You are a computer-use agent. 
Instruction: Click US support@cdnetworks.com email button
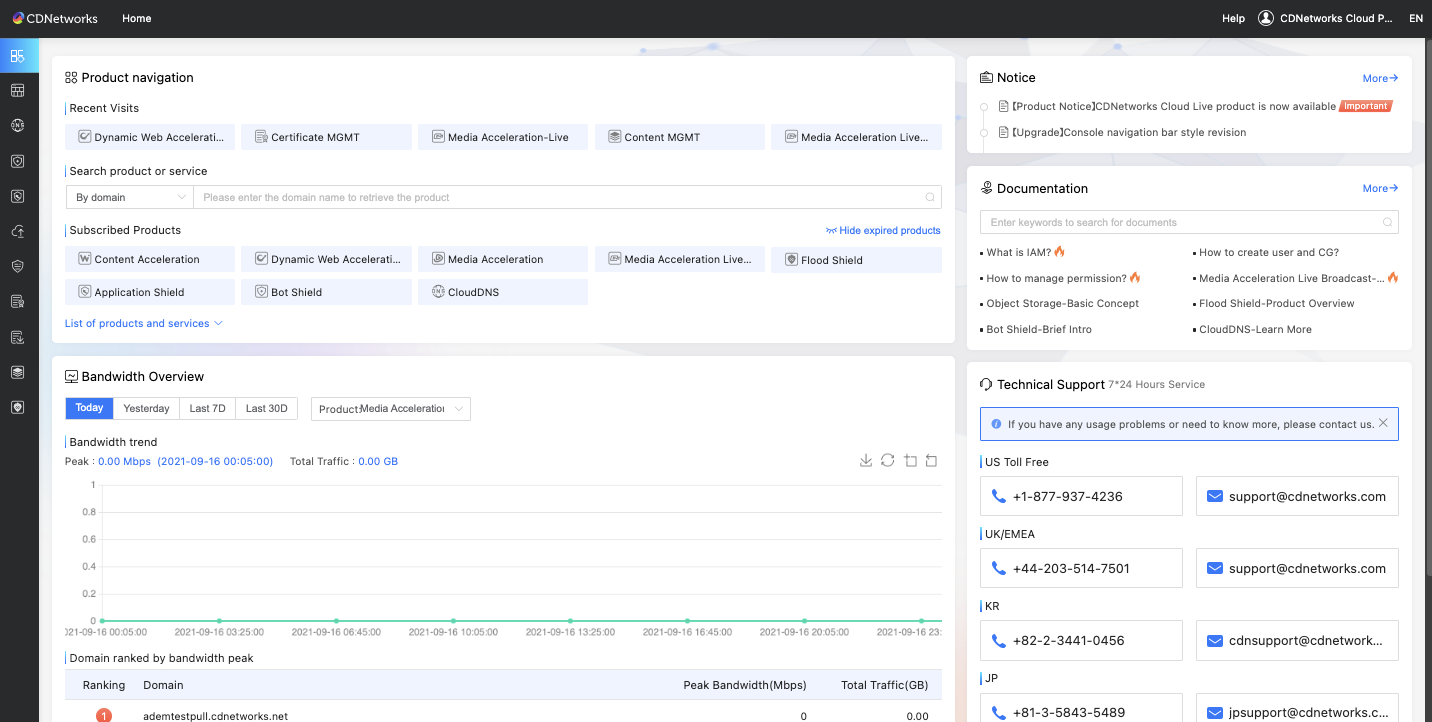click(1297, 496)
